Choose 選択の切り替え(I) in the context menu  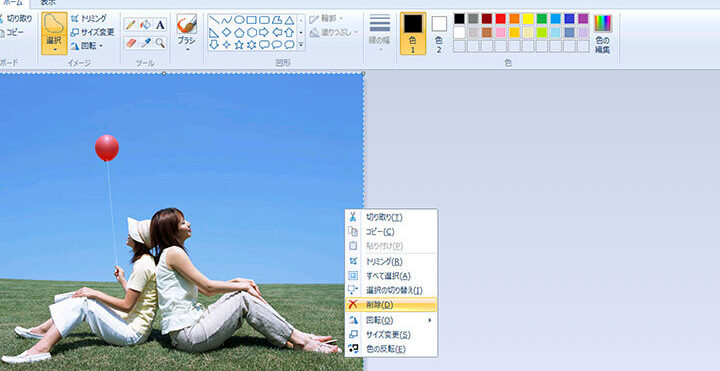391,290
